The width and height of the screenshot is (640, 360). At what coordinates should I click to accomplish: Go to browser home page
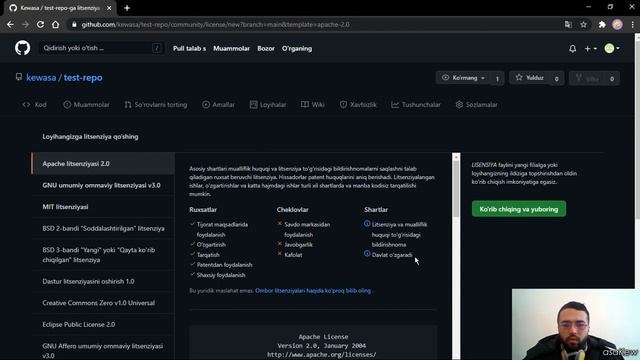(56, 24)
